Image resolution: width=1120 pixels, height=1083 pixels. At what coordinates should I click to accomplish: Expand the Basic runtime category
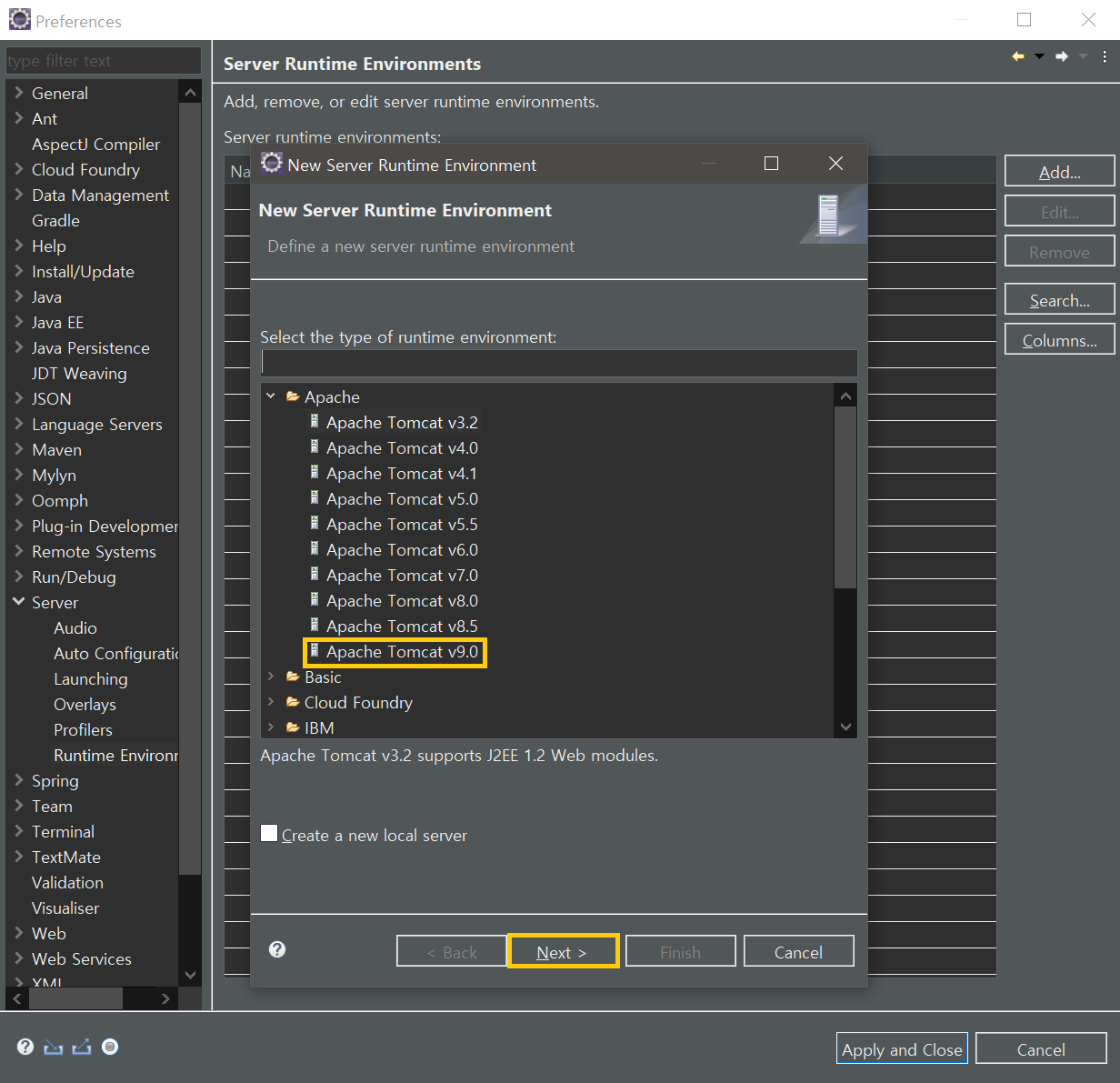(x=271, y=677)
